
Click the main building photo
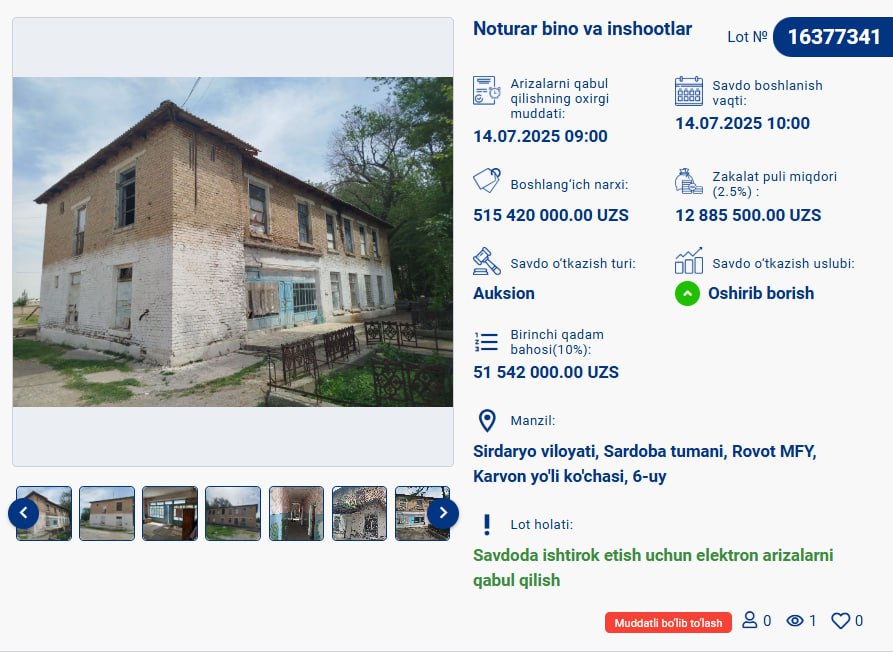[x=233, y=242]
